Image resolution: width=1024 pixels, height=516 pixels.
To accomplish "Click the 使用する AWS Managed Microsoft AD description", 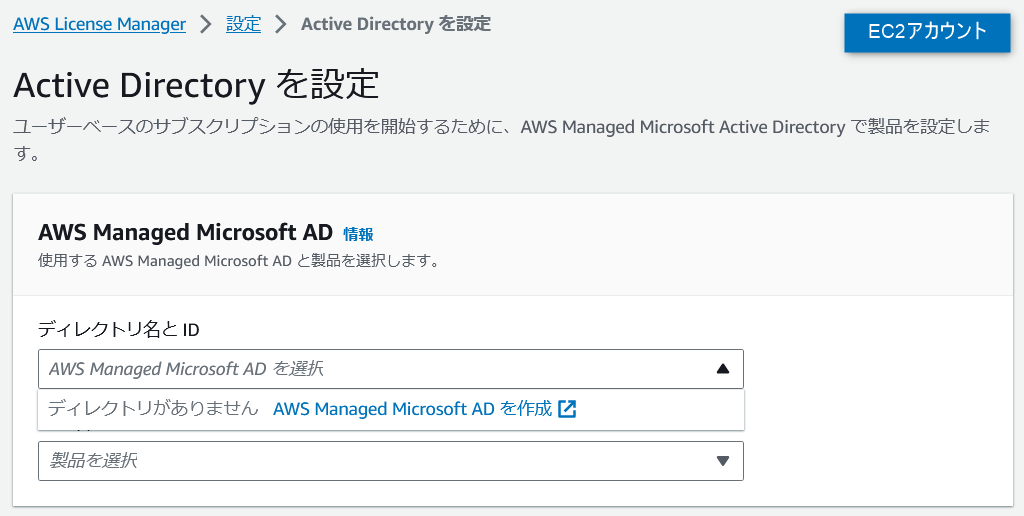I will tap(238, 261).
